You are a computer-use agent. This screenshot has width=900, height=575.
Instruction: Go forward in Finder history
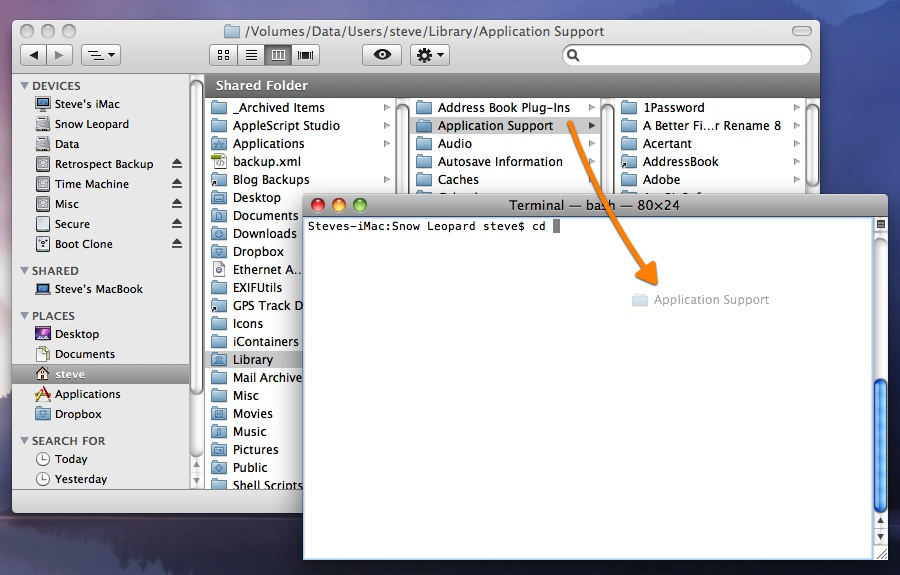click(x=59, y=55)
